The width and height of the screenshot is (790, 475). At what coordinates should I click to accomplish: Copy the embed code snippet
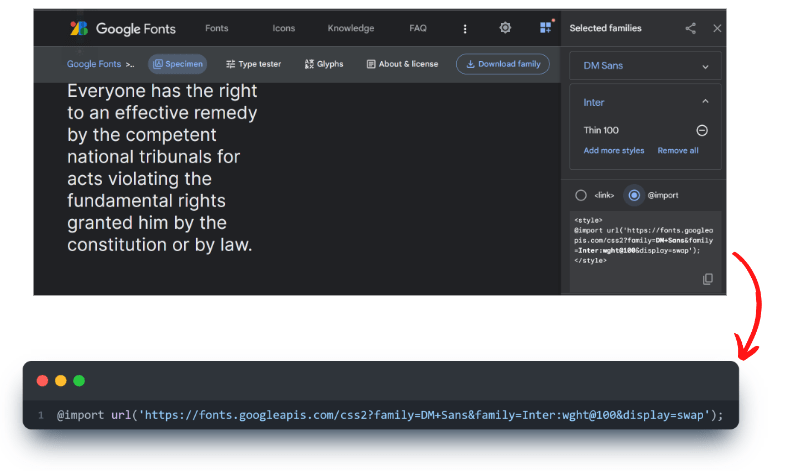pyautogui.click(x=708, y=279)
